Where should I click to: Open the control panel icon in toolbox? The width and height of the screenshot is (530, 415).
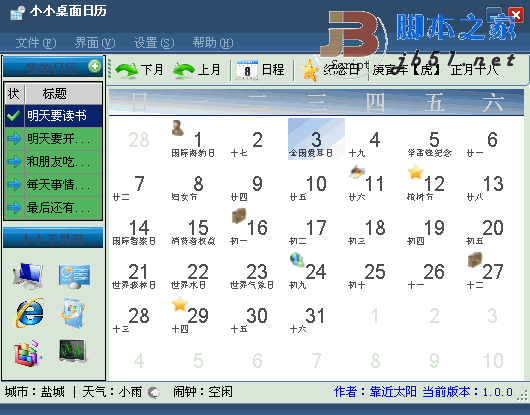point(75,276)
